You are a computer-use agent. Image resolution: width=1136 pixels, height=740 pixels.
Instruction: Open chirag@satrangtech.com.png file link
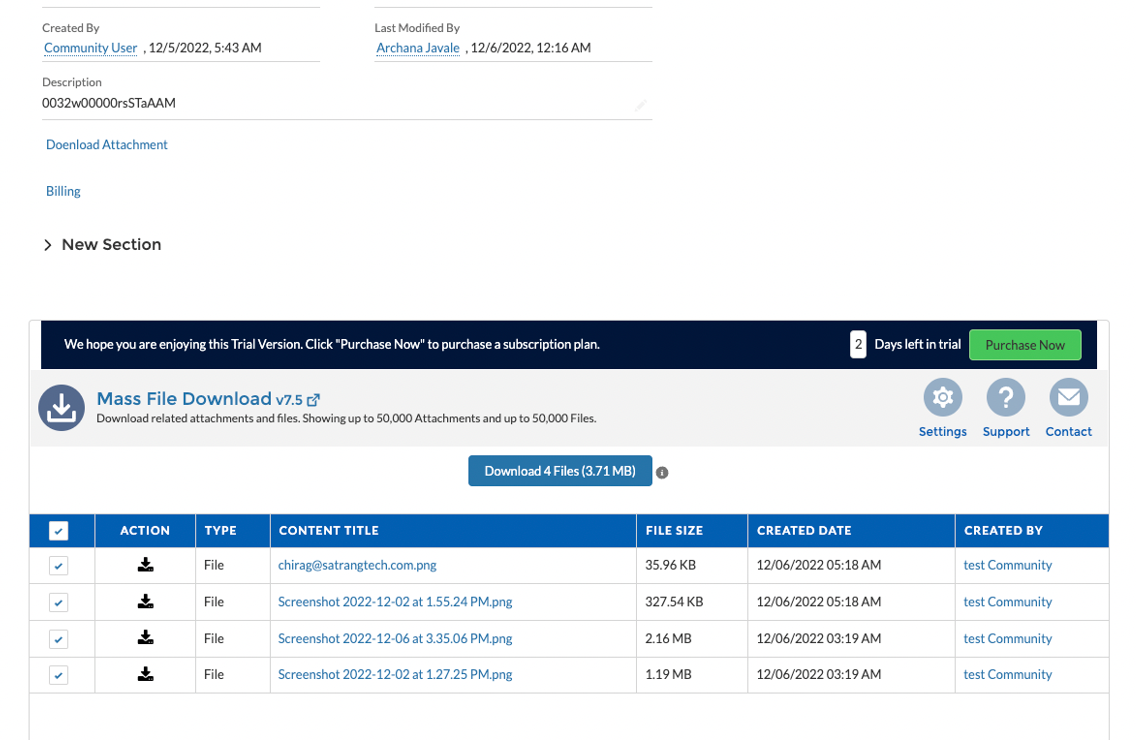357,565
